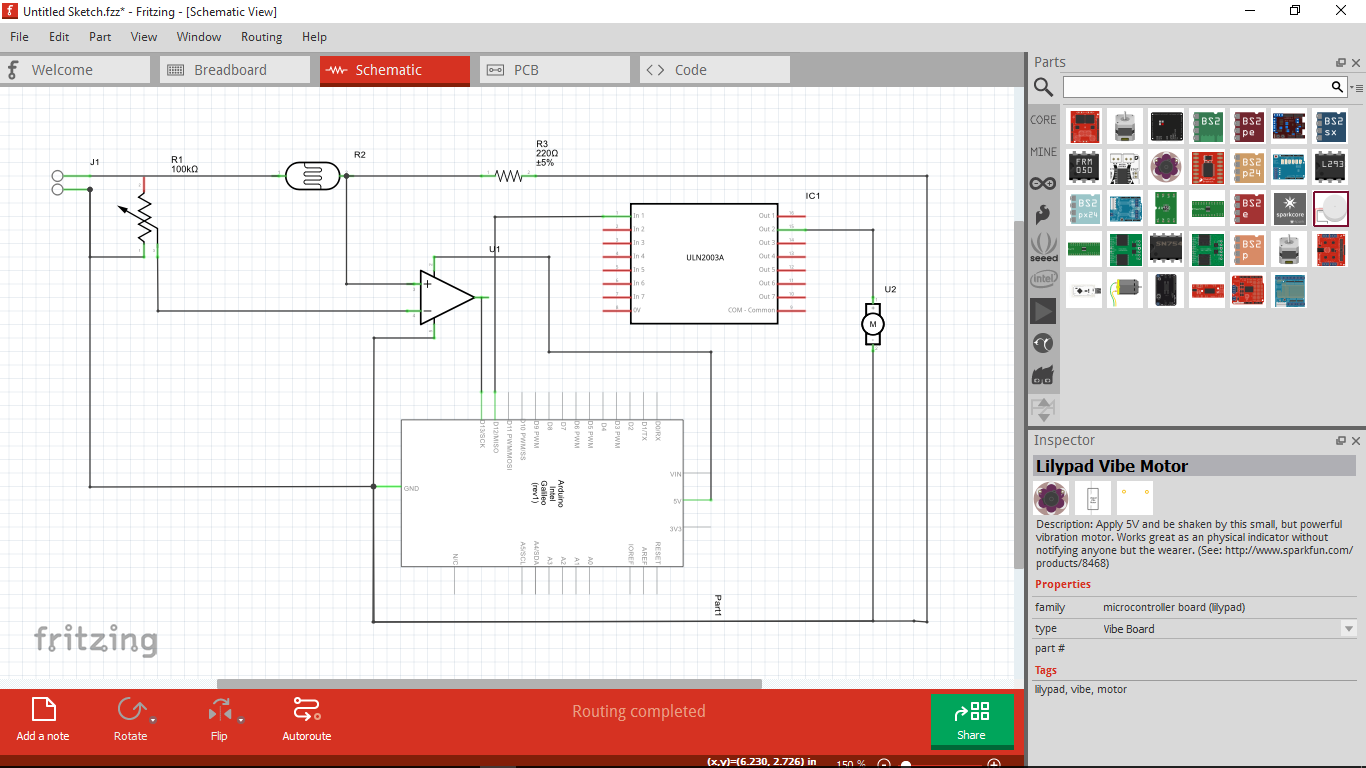Open the Help menu
Image resolution: width=1366 pixels, height=768 pixels.
pos(314,36)
